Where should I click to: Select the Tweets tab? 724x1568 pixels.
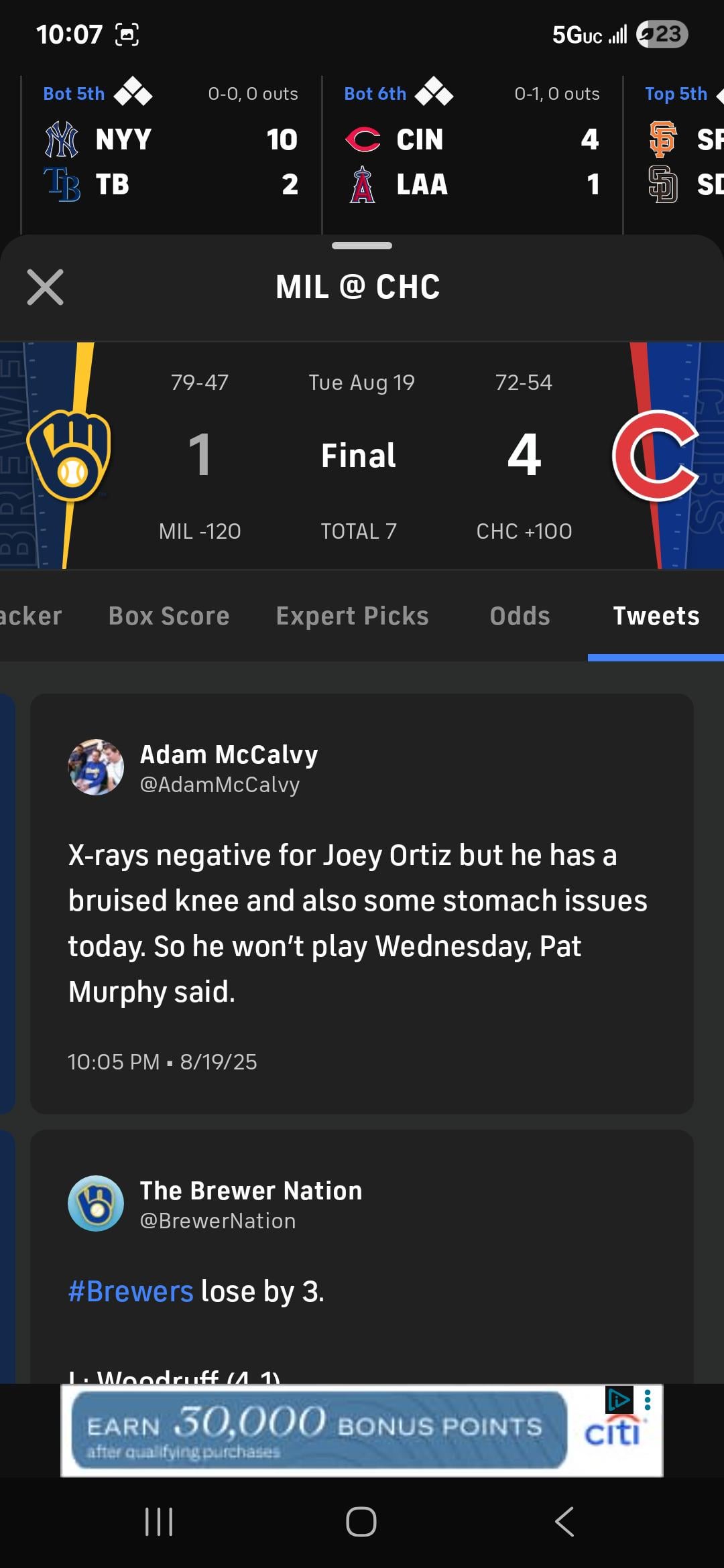(x=656, y=616)
